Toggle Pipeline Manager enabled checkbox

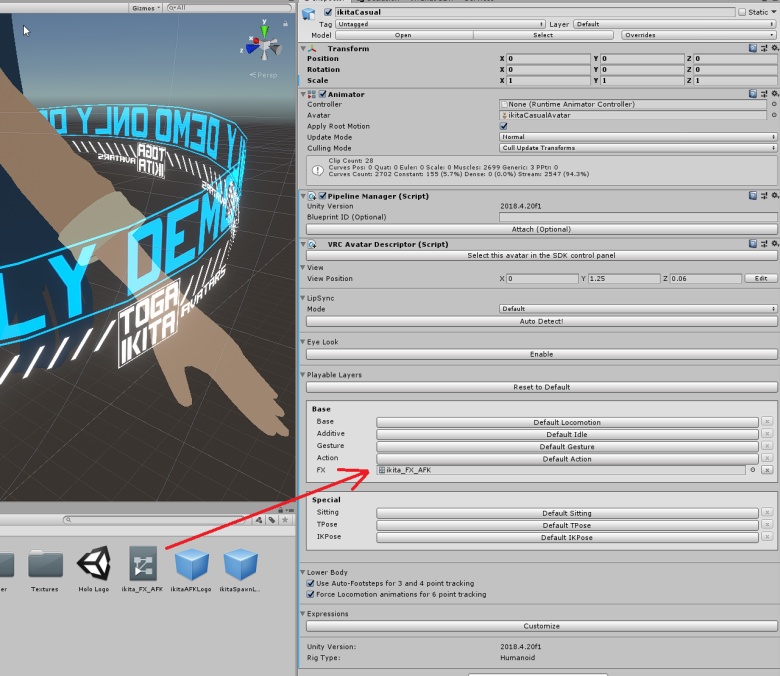[x=322, y=196]
